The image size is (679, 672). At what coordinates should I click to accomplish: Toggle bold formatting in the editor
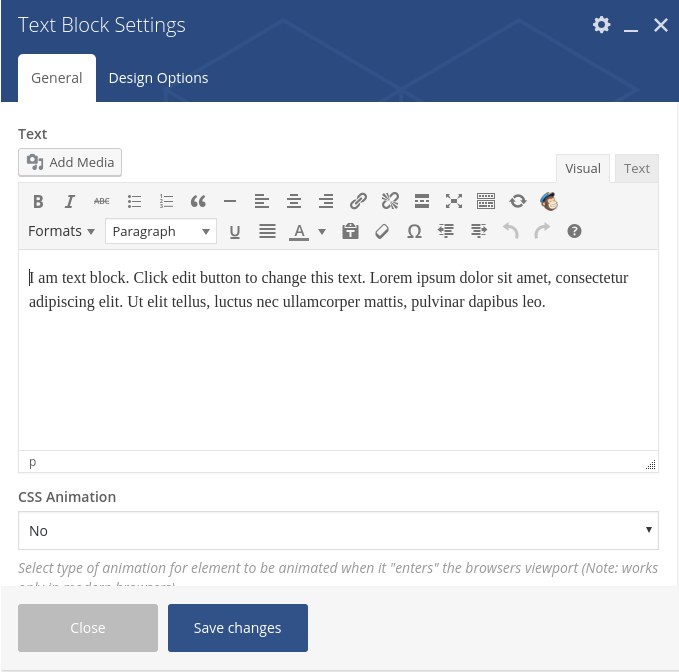tap(38, 201)
